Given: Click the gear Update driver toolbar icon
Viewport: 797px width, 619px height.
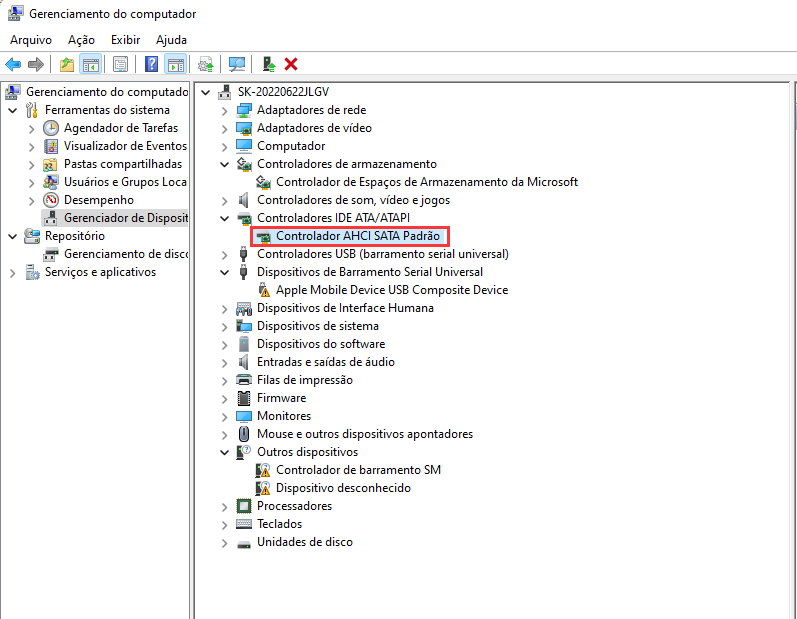Looking at the screenshot, I should 206,65.
